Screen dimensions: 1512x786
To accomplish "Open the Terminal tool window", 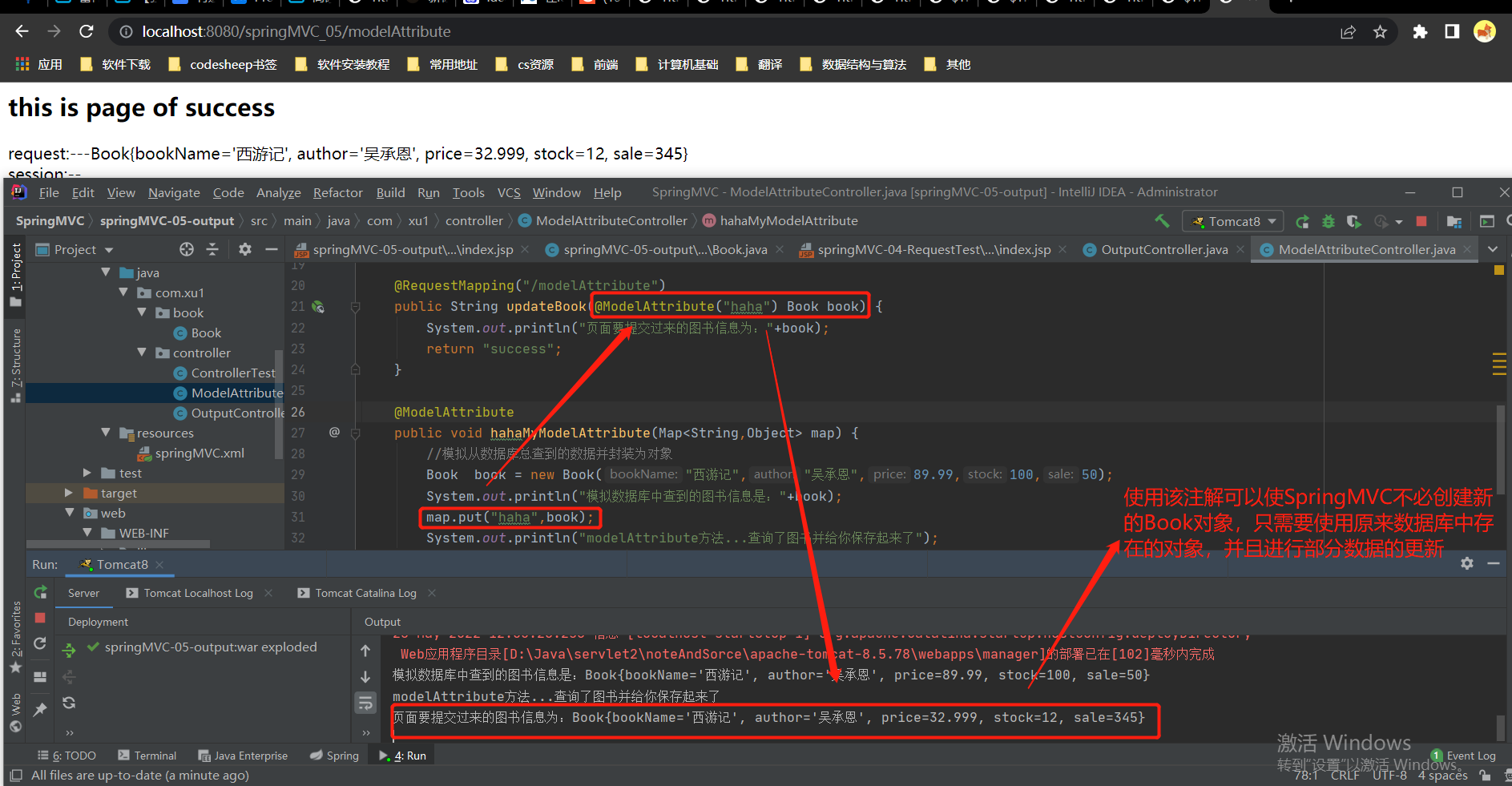I will (x=147, y=756).
